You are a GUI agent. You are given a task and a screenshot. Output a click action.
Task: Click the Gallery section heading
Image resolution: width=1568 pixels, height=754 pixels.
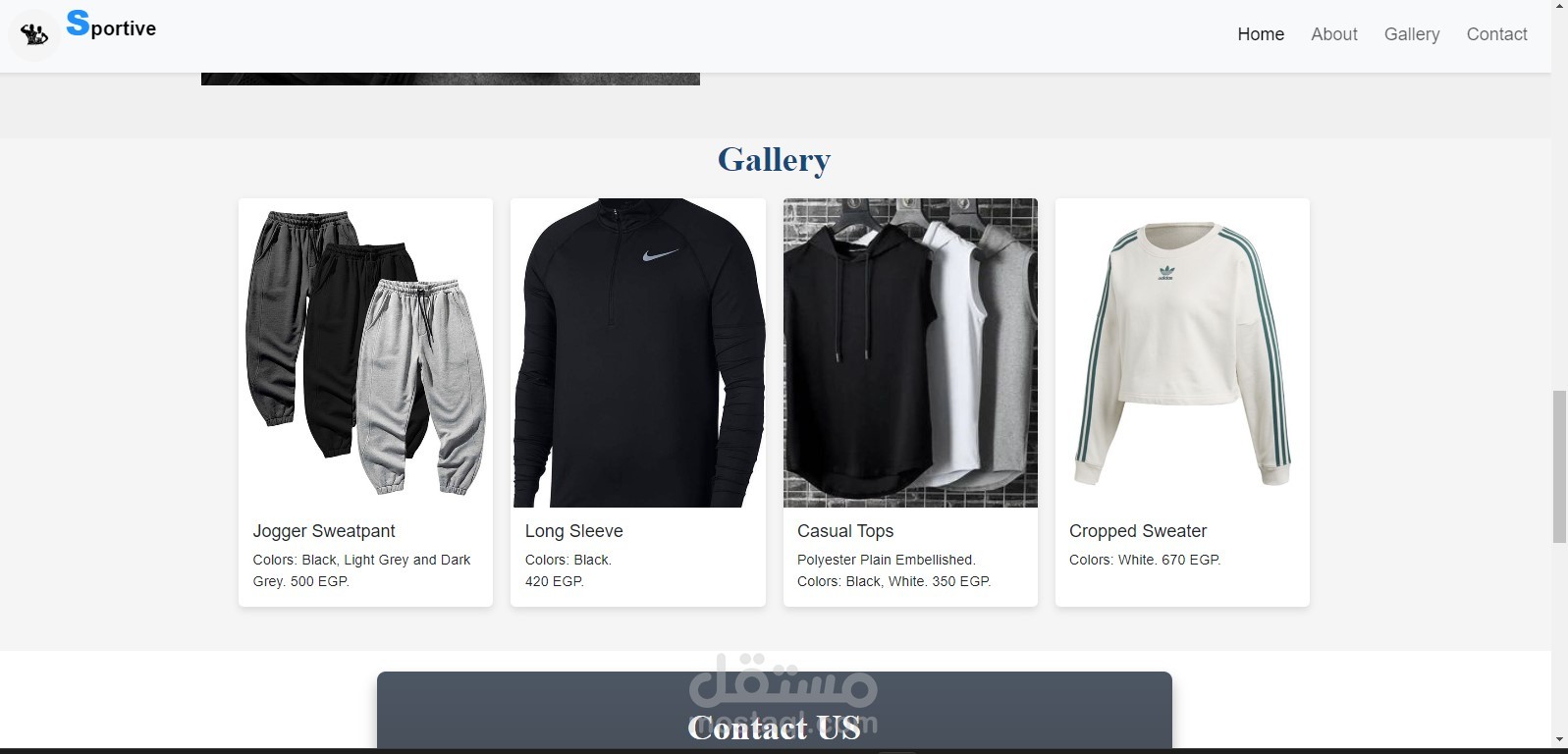pos(775,159)
